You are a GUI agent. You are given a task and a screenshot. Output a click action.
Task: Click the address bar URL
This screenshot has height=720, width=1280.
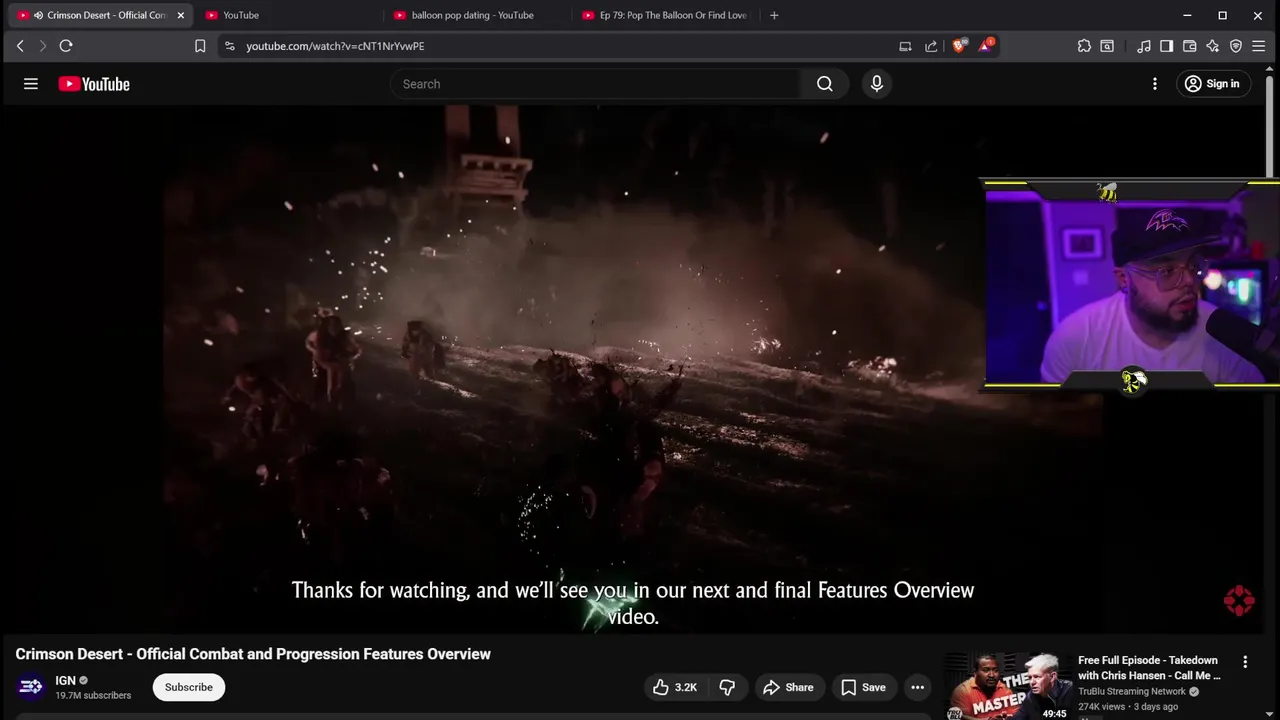335,46
